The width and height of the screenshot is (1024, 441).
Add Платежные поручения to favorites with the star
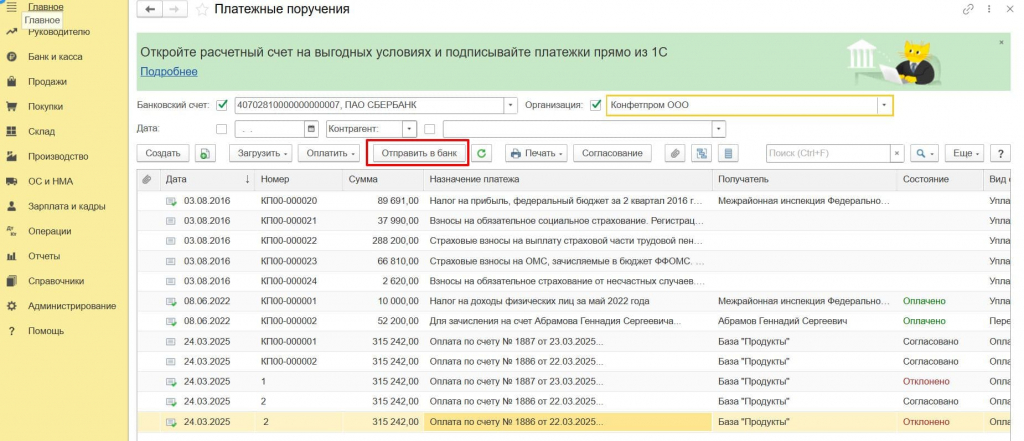coord(202,9)
